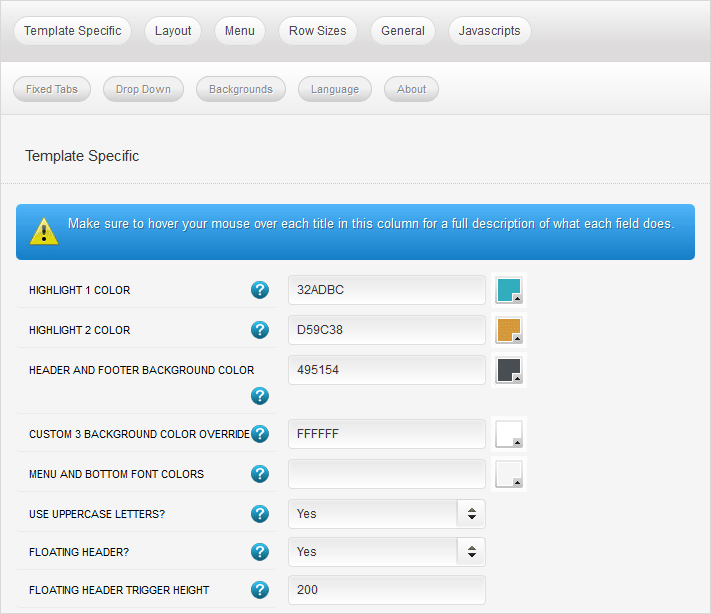Open the Drop Down sub-tab

point(143,89)
